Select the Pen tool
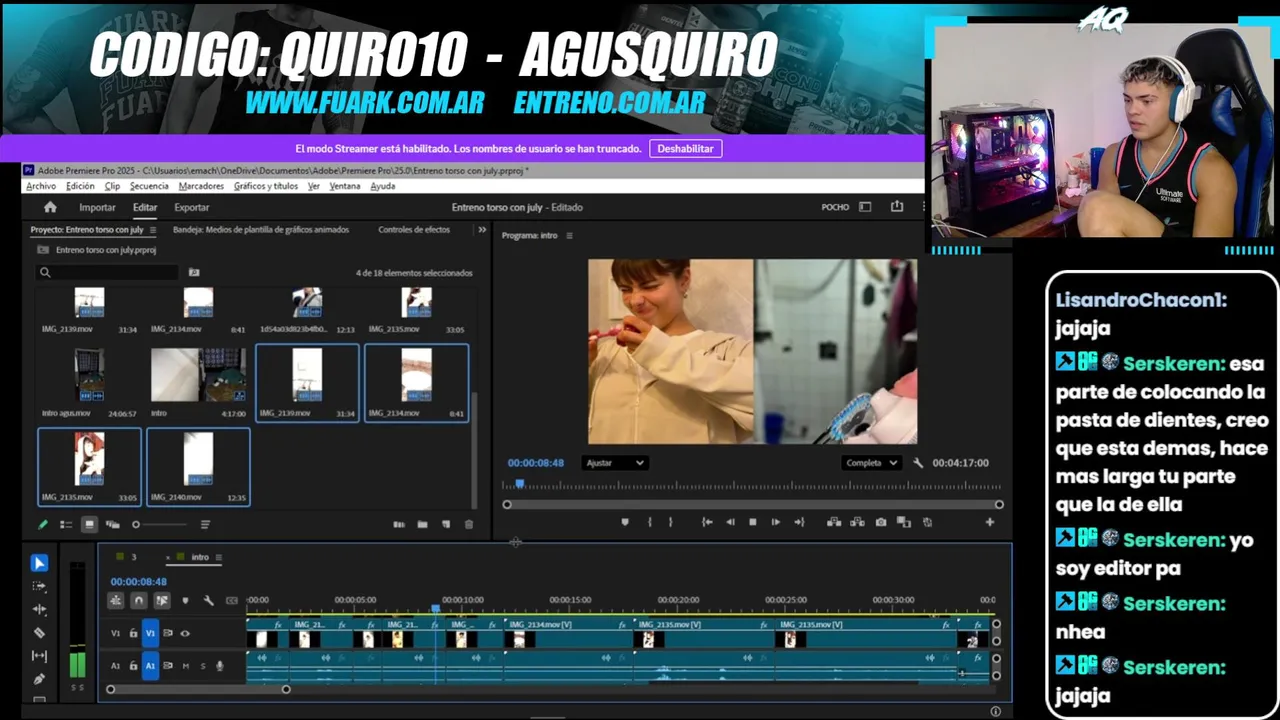The height and width of the screenshot is (720, 1280). pos(39,679)
